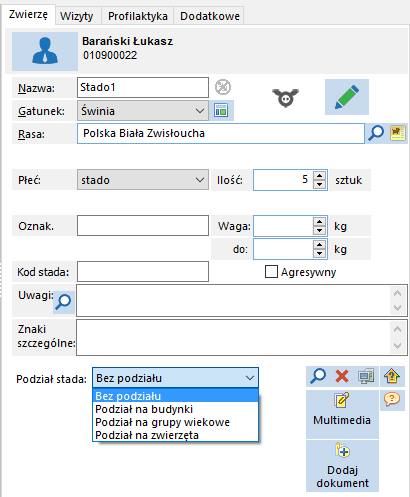Expand the Płeć dropdown showing stado

(x=143, y=180)
